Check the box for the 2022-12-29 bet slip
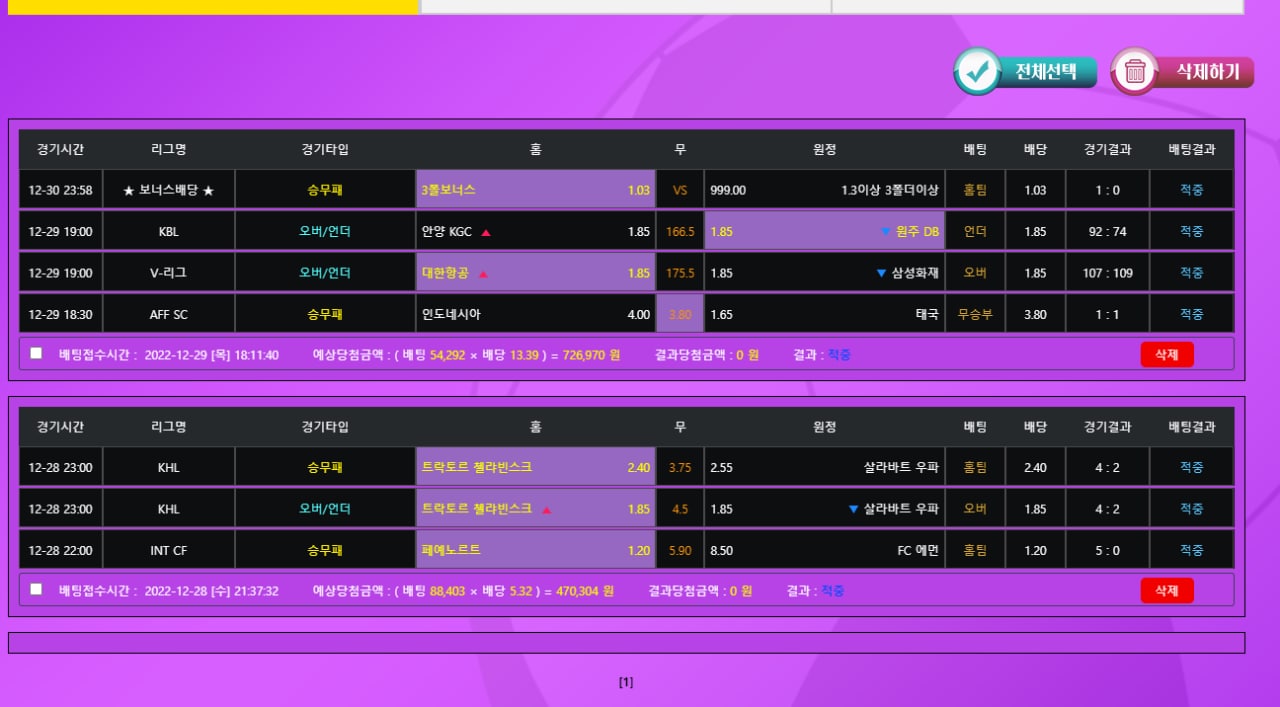The image size is (1280, 707). click(36, 353)
